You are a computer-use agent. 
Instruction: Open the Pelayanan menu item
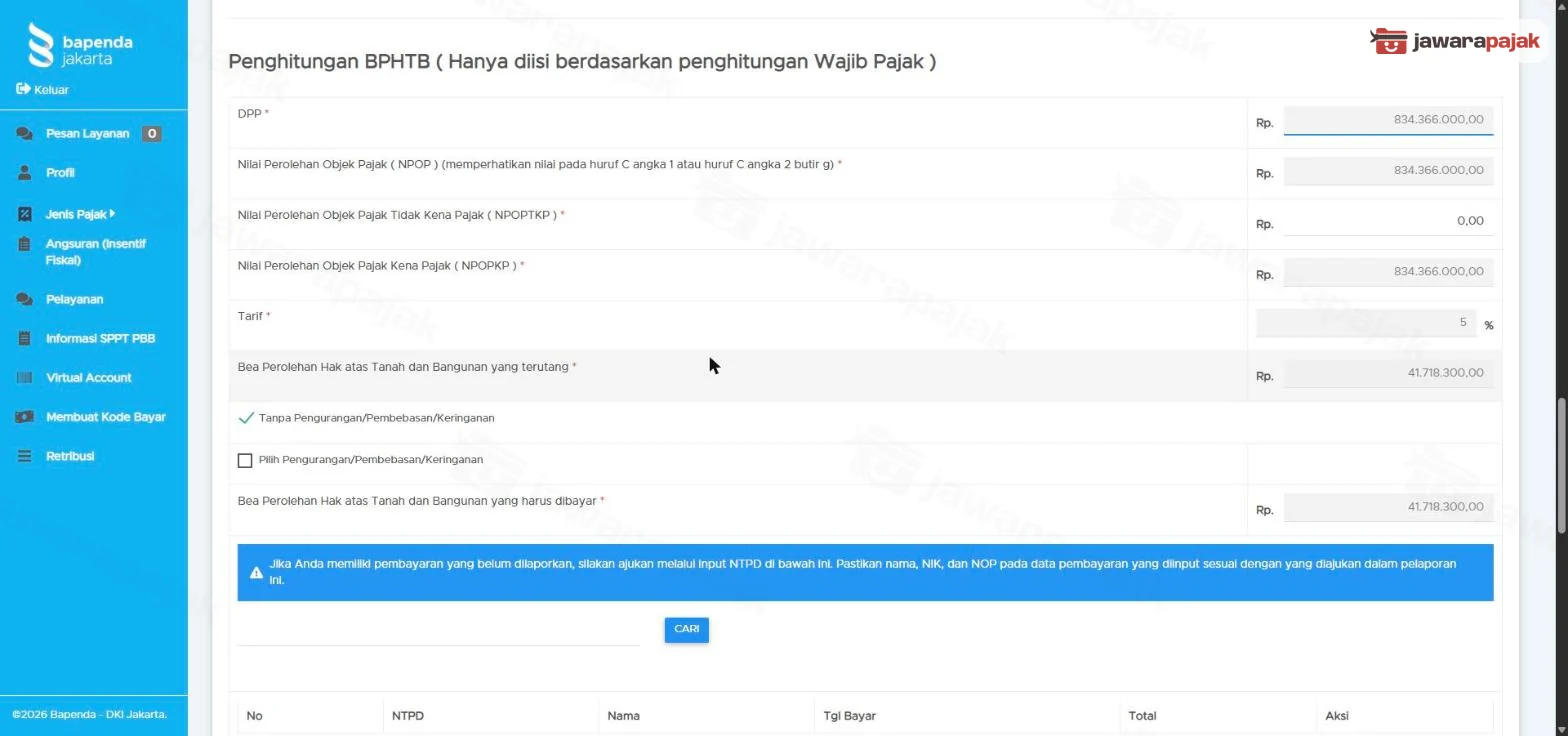[x=74, y=299]
